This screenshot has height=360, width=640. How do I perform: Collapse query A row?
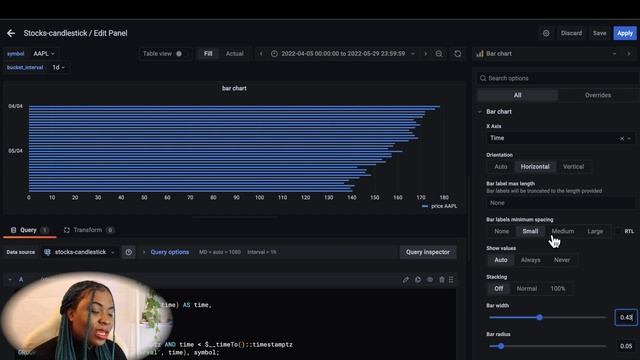click(x=10, y=280)
